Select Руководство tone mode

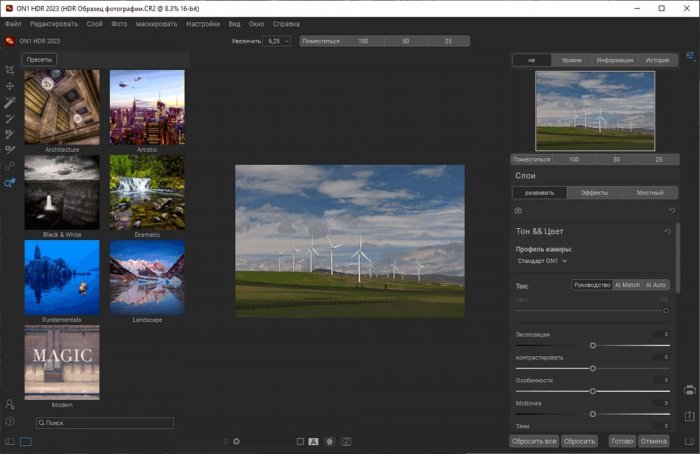click(x=592, y=285)
